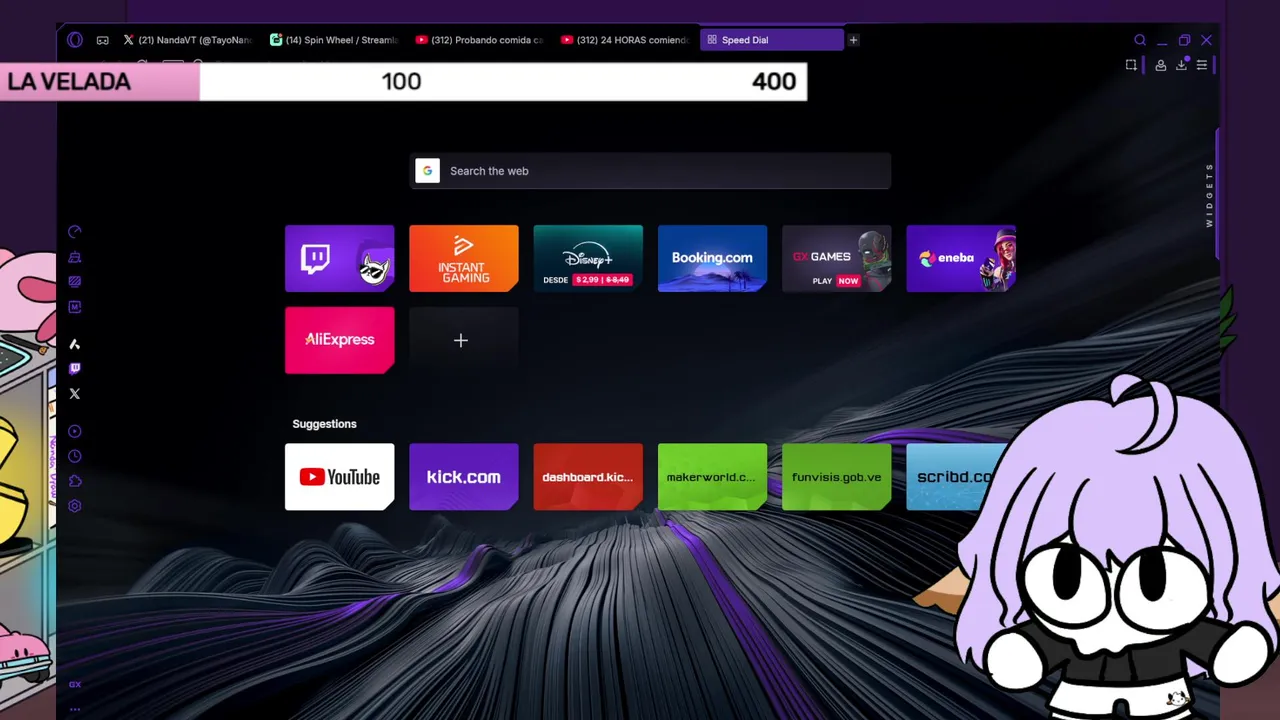Screen dimensions: 1280x720
Task: Click the GX icon at sidebar bottom
Action: [x=75, y=685]
